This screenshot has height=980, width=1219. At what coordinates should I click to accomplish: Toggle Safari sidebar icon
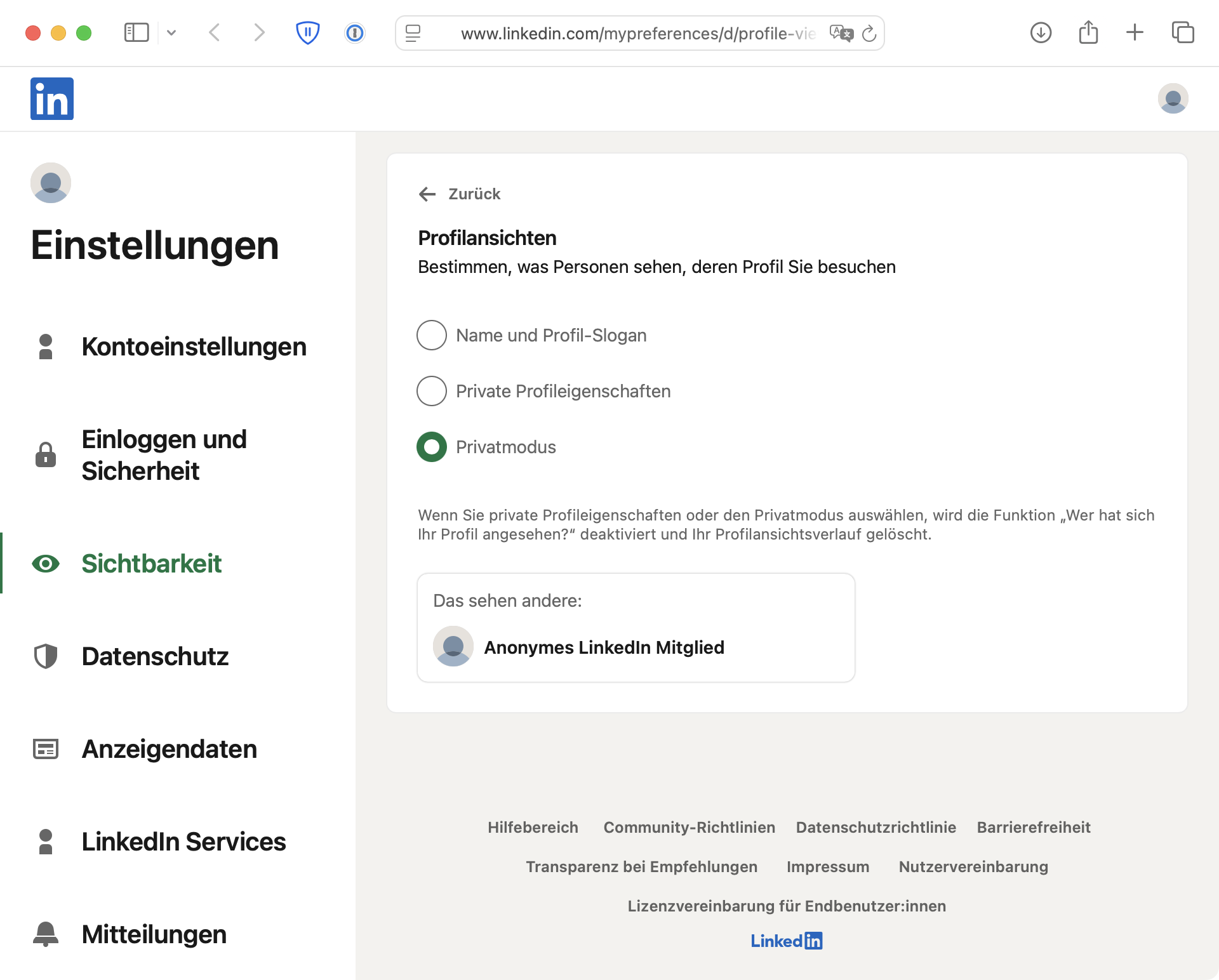click(x=137, y=33)
